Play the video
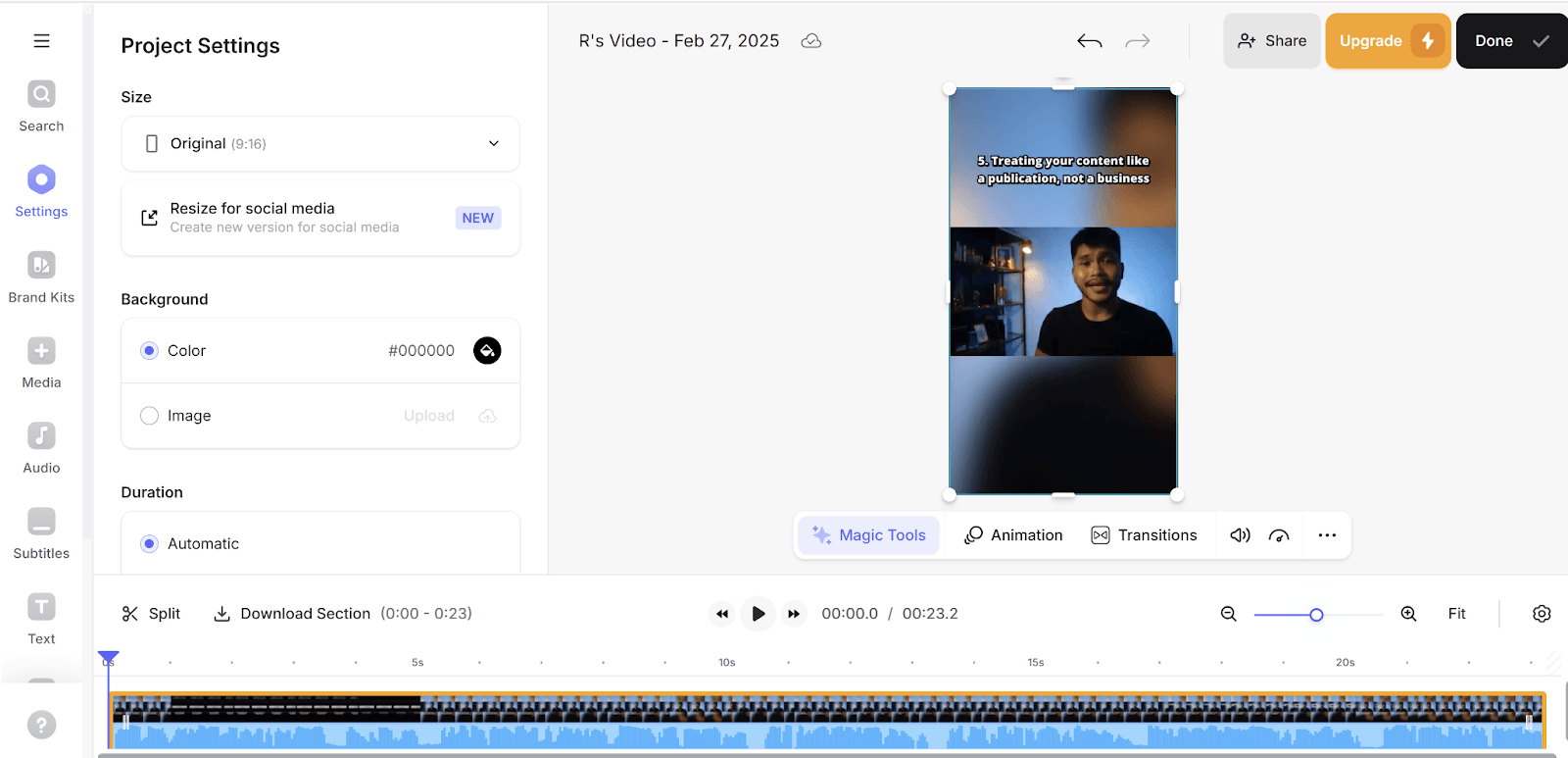The height and width of the screenshot is (758, 1568). coord(758,614)
